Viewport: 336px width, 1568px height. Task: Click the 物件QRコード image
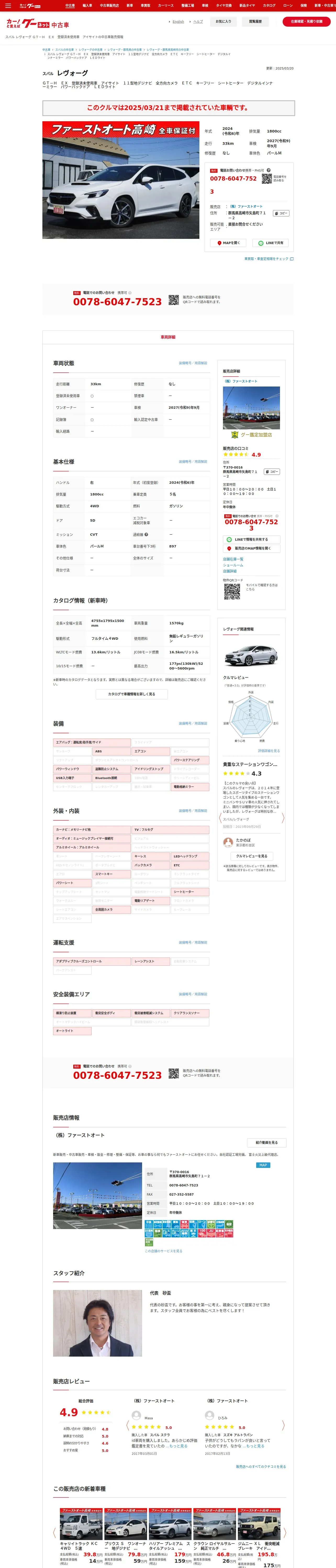pos(232,592)
